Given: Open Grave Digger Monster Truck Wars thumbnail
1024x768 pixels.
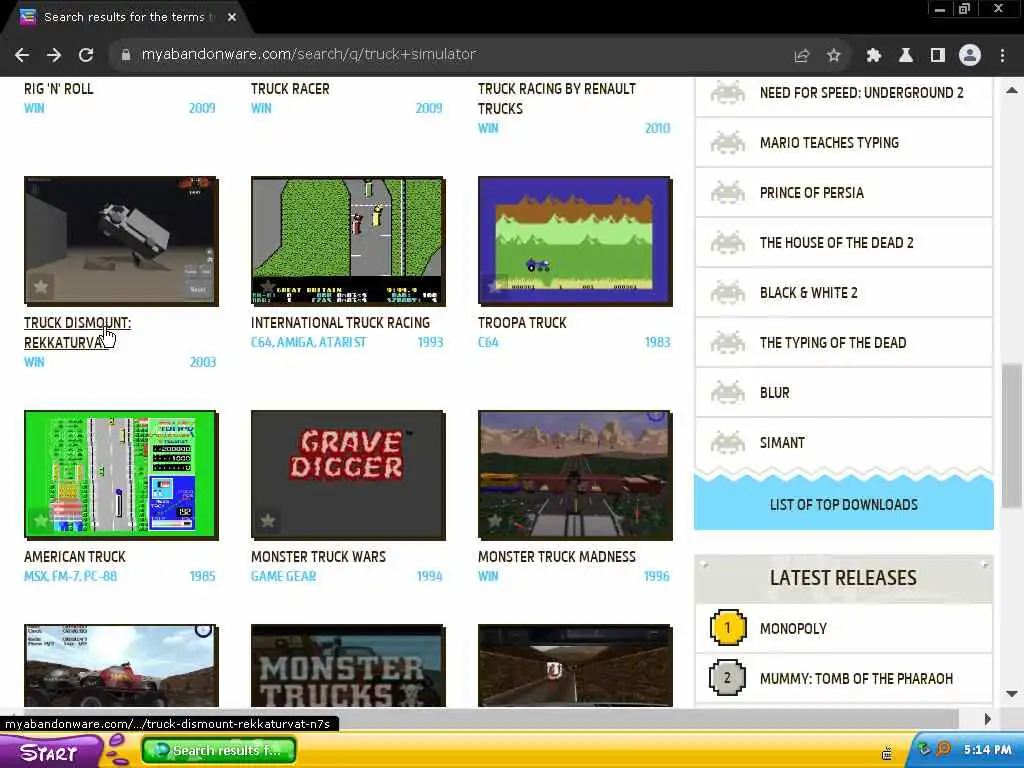Looking at the screenshot, I should [x=348, y=475].
